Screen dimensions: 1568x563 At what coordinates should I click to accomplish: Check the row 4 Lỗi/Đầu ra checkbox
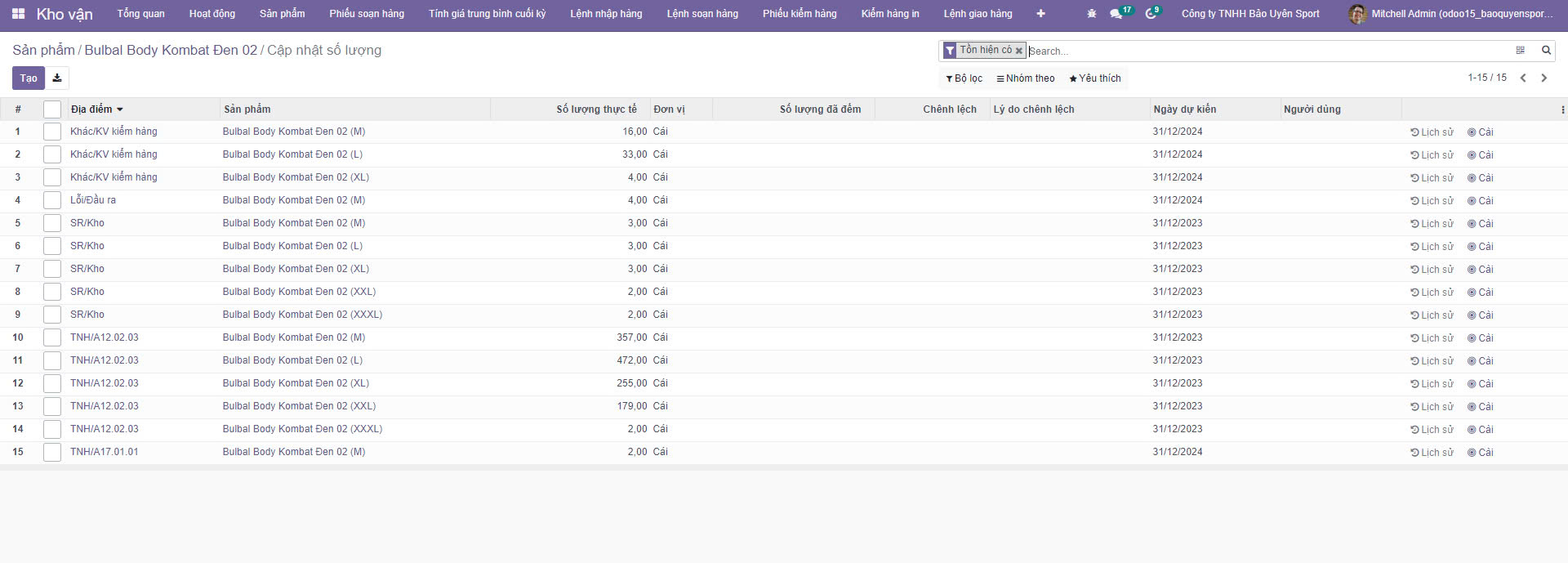tap(52, 200)
